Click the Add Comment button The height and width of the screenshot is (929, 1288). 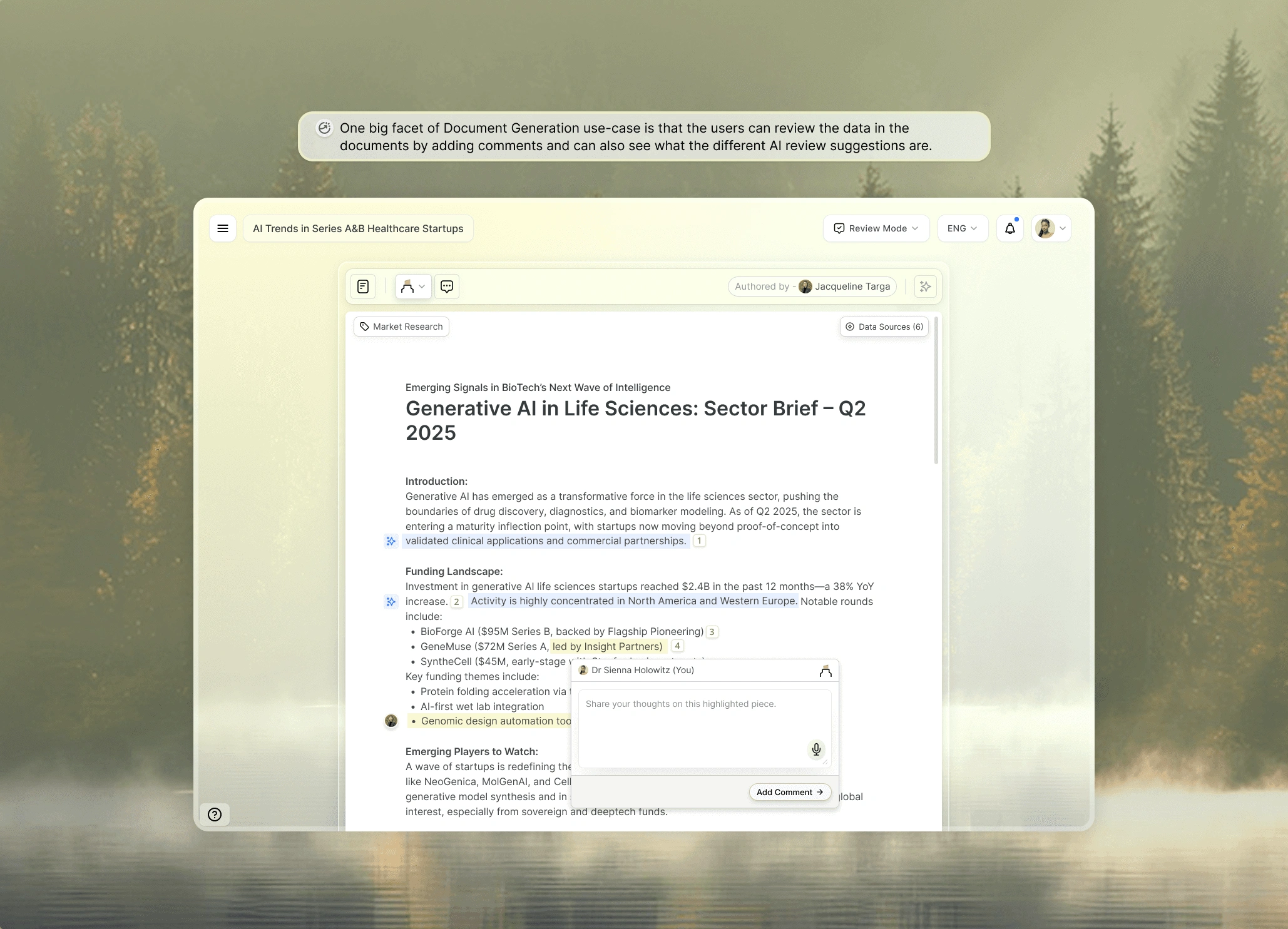(790, 792)
